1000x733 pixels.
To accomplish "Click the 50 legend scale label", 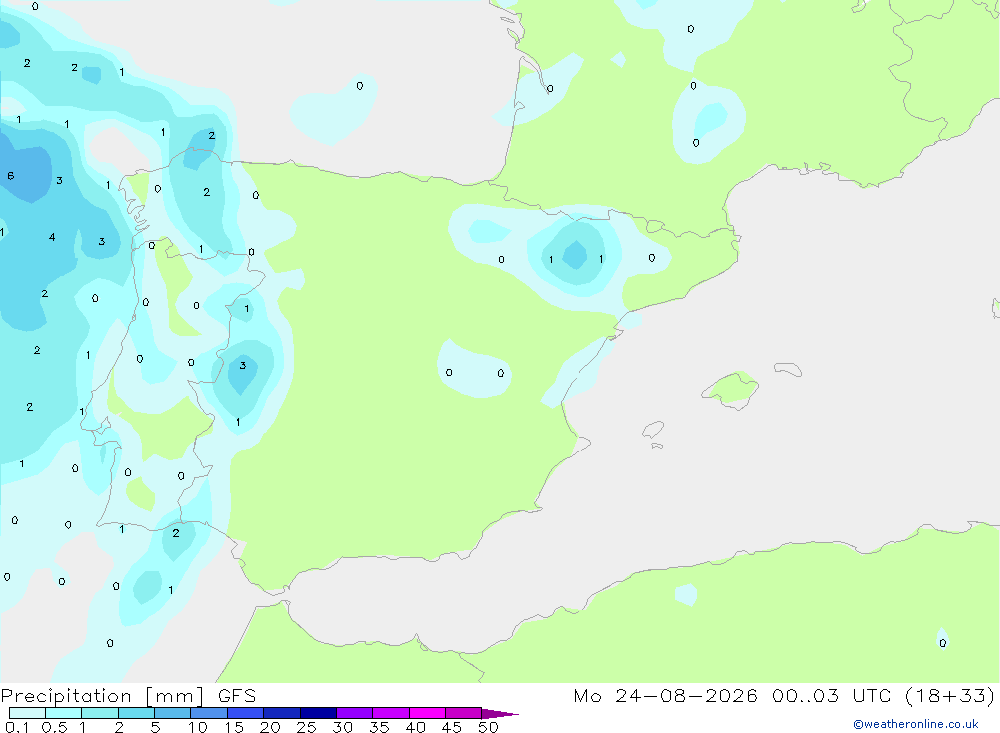I will [488, 727].
